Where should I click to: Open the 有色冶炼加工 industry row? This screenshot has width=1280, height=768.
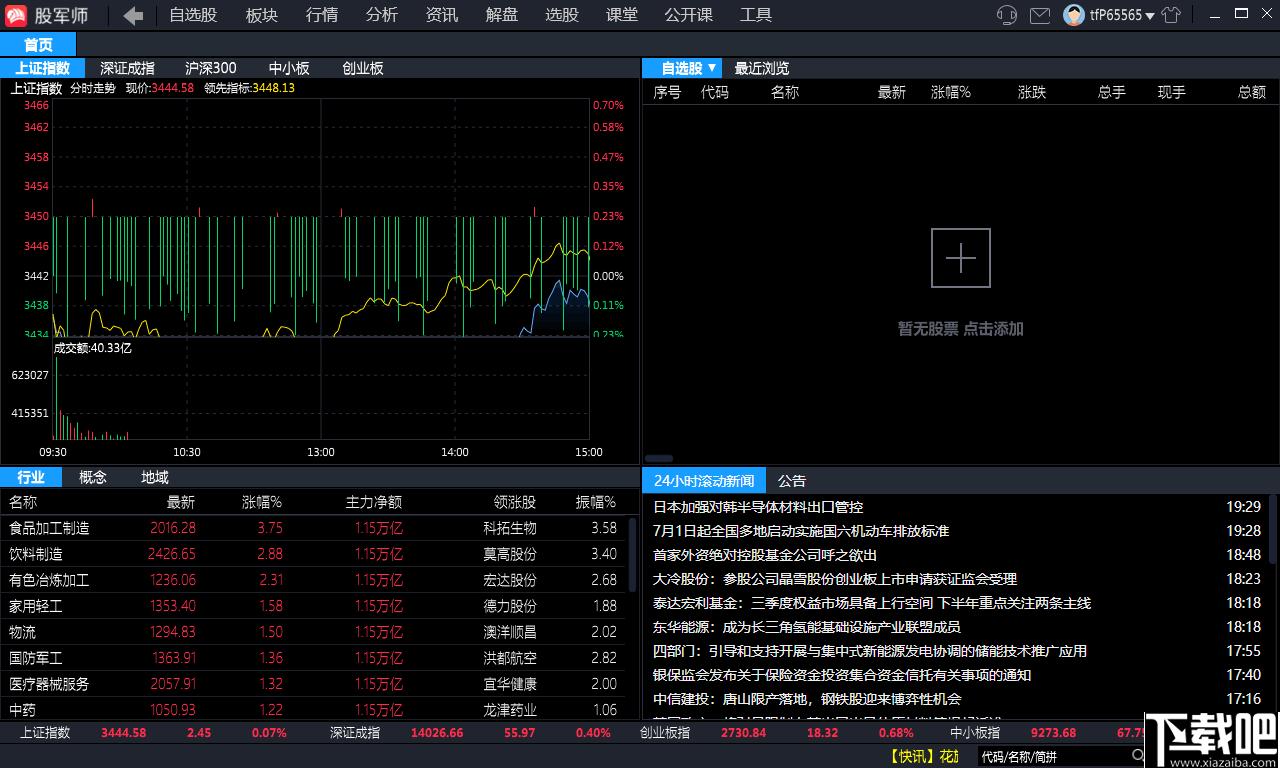(x=314, y=580)
